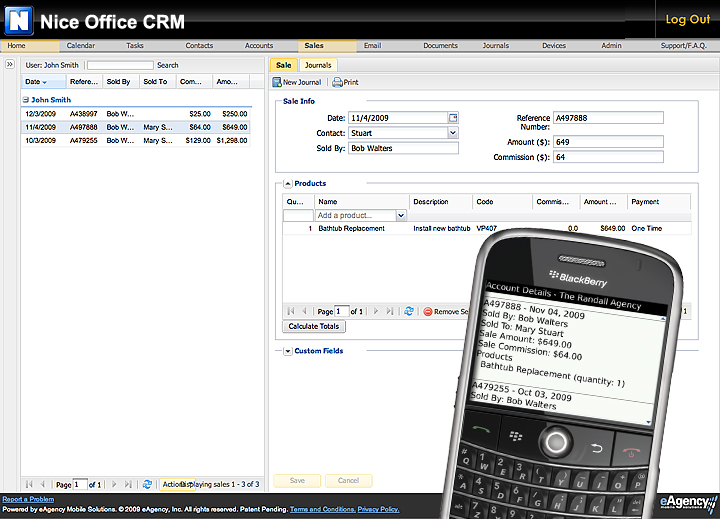Image resolution: width=720 pixels, height=519 pixels.
Task: Select sale row A438997 dated 12/3/2009
Action: pyautogui.click(x=136, y=113)
